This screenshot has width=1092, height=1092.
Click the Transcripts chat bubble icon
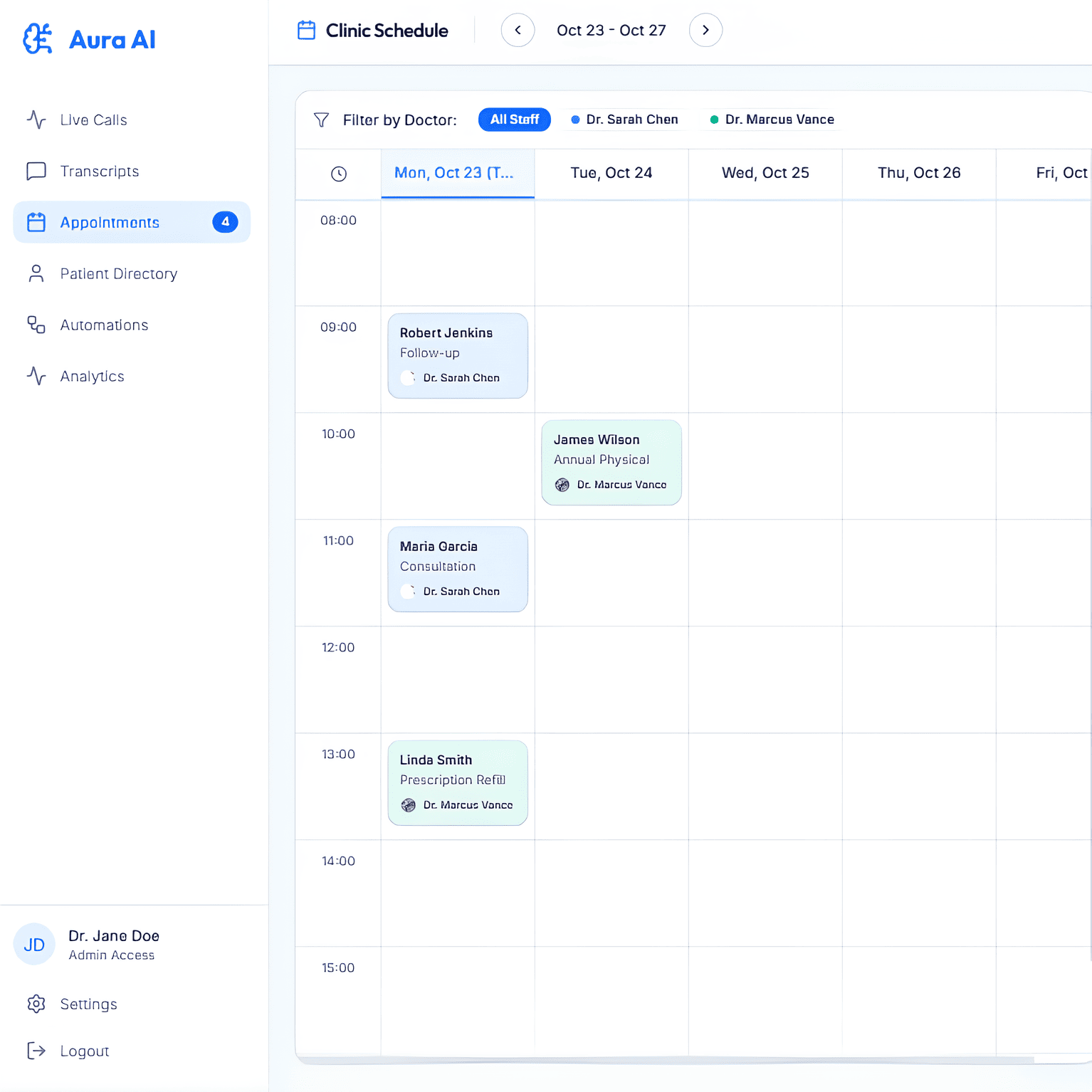tap(36, 171)
